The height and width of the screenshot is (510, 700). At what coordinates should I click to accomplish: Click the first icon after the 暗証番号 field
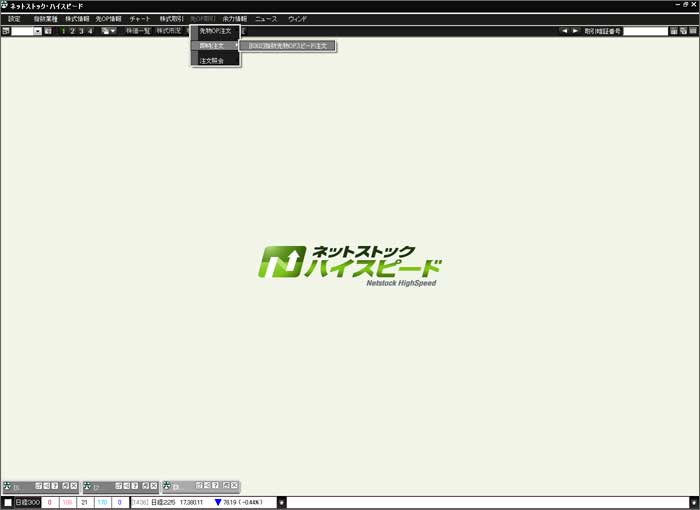pyautogui.click(x=674, y=31)
